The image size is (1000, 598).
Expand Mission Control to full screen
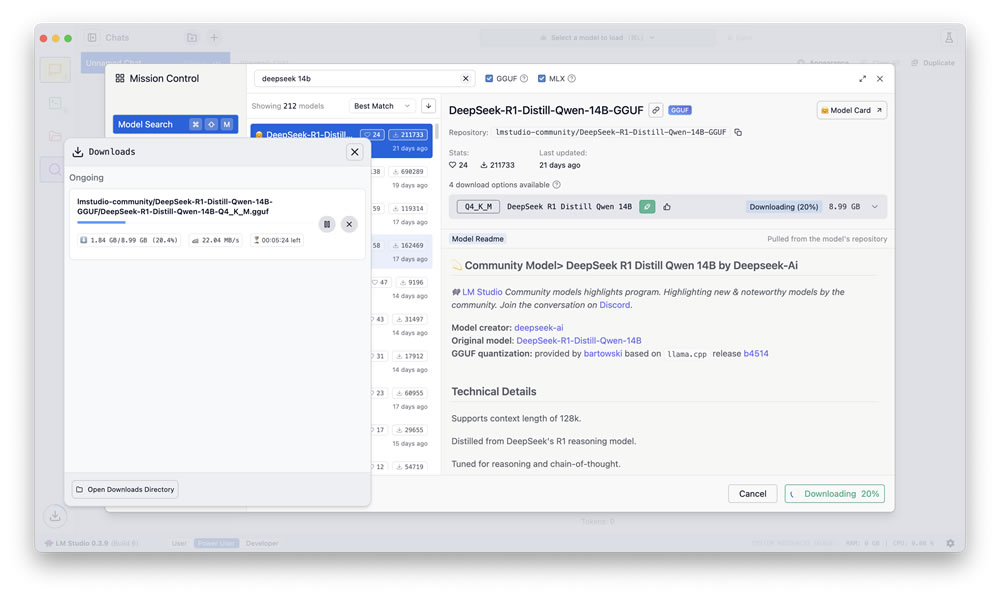[x=862, y=78]
